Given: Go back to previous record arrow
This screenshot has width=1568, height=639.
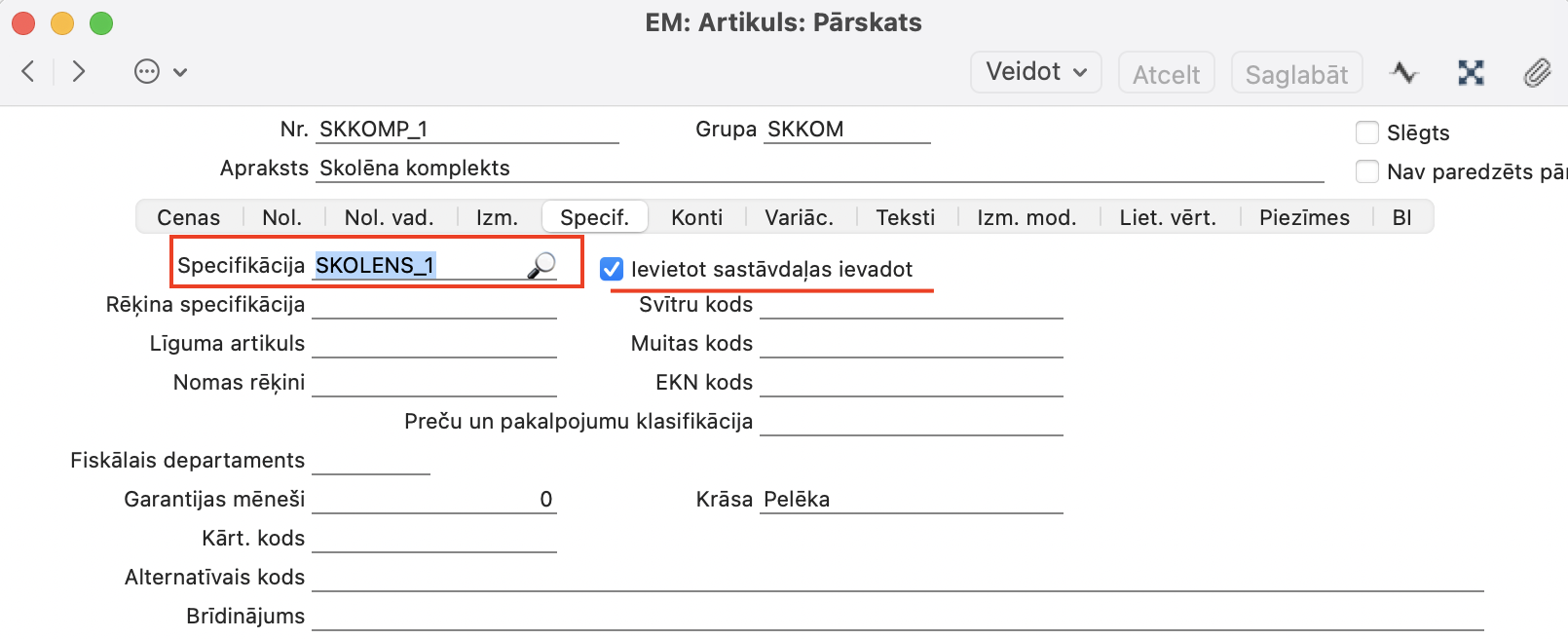Looking at the screenshot, I should click(x=28, y=71).
